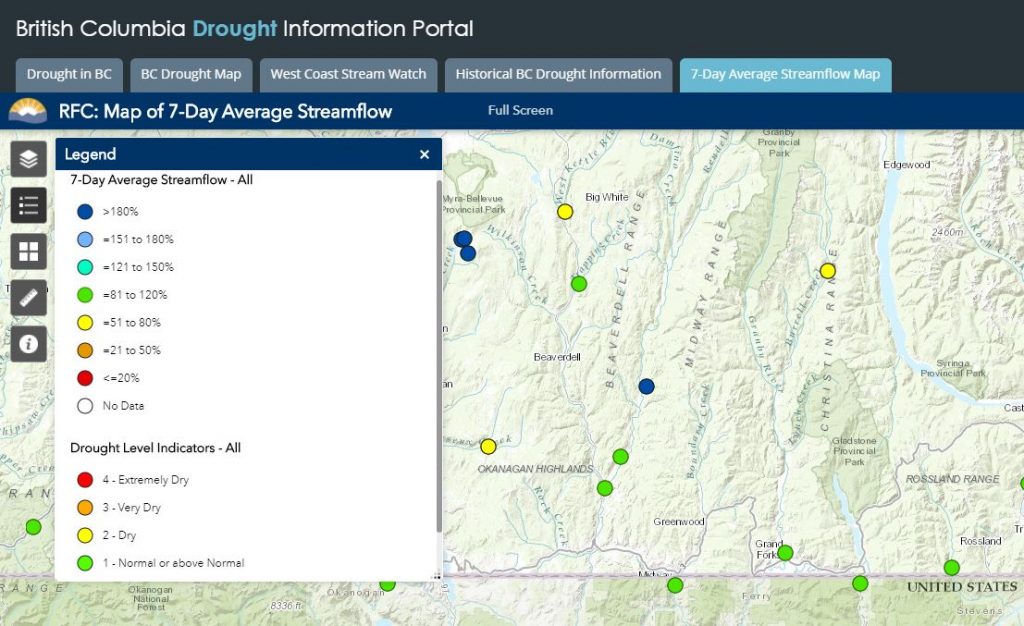1024x626 pixels.
Task: Close the Legend panel
Action: click(x=424, y=155)
